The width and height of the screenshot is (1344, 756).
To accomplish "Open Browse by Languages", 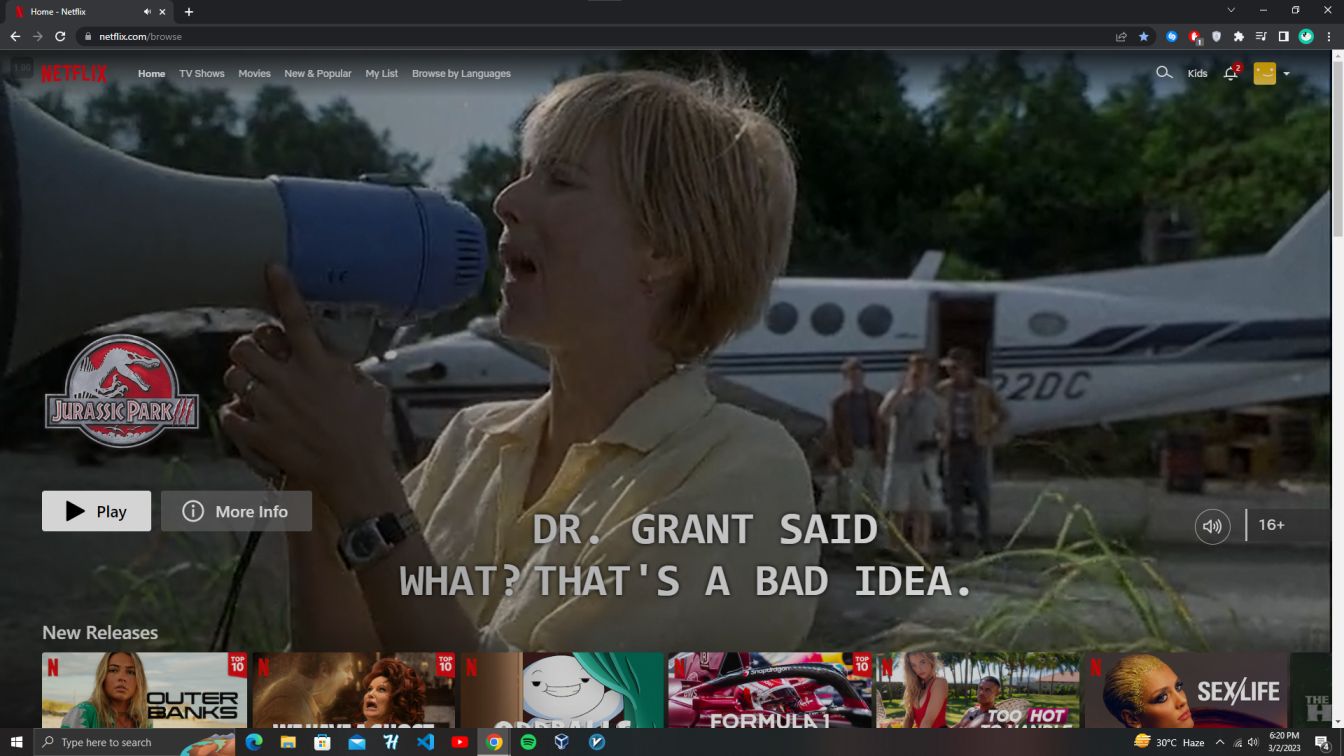I will [461, 74].
